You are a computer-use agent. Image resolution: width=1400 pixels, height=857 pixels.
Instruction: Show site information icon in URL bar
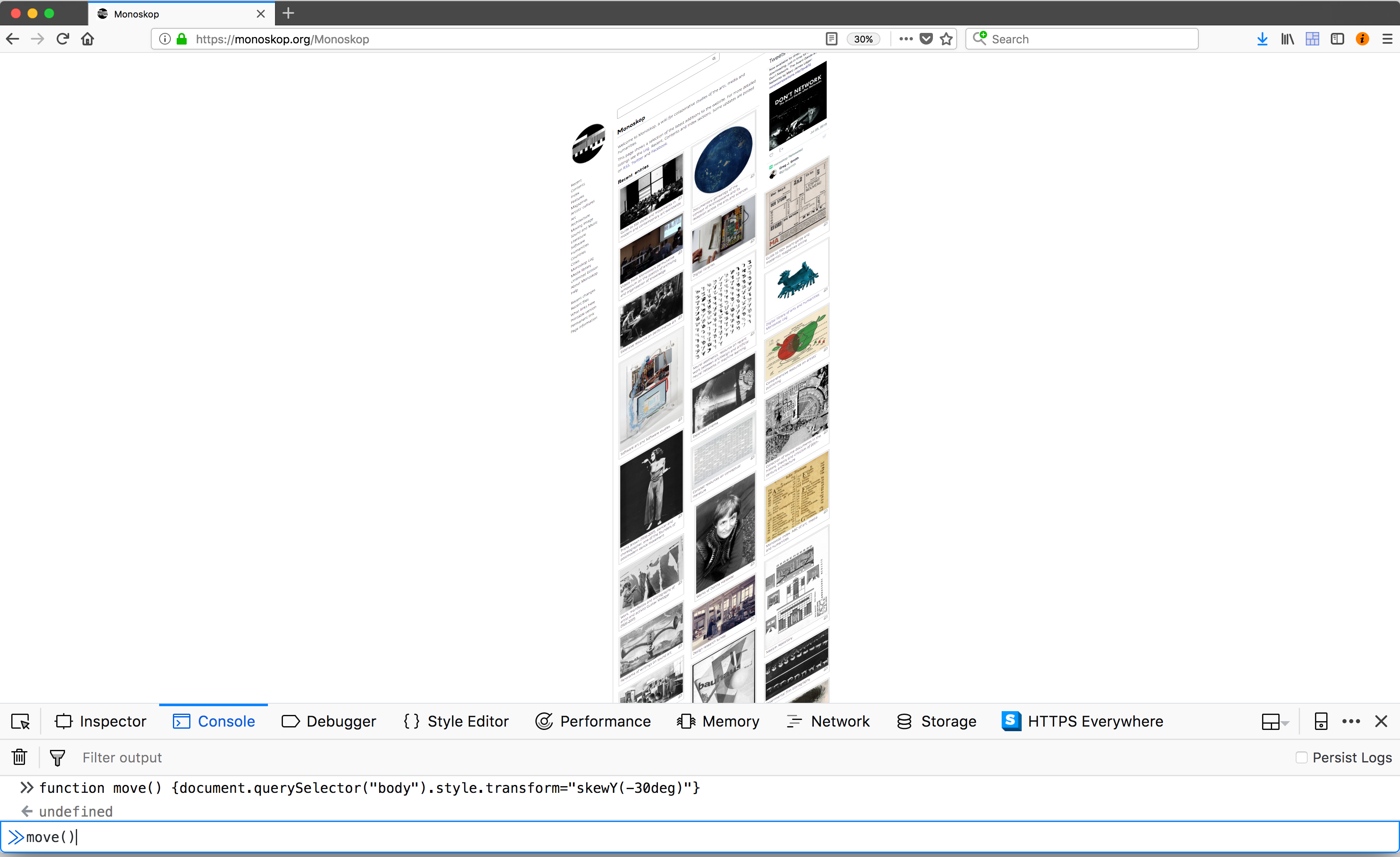pyautogui.click(x=164, y=39)
